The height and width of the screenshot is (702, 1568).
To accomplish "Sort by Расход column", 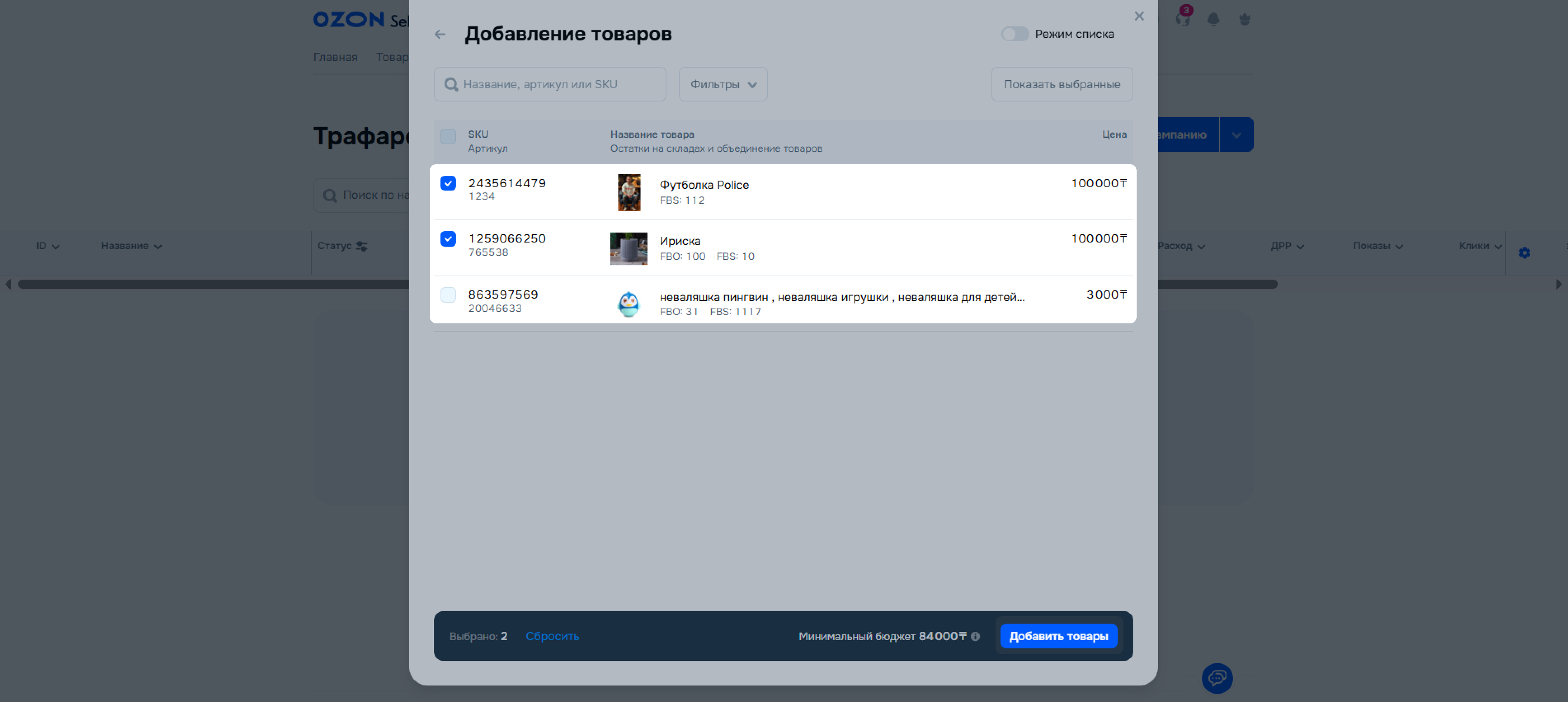I will pos(1181,246).
